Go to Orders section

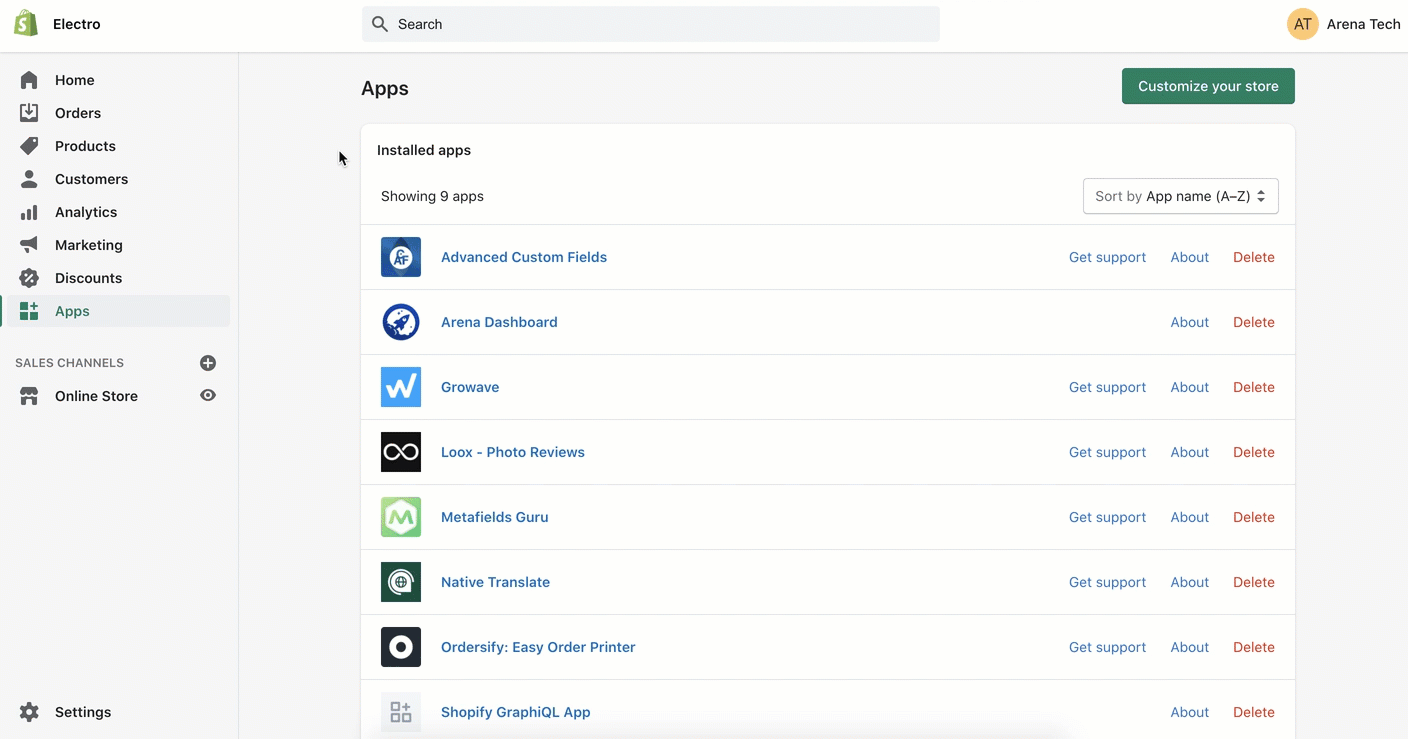(x=78, y=113)
